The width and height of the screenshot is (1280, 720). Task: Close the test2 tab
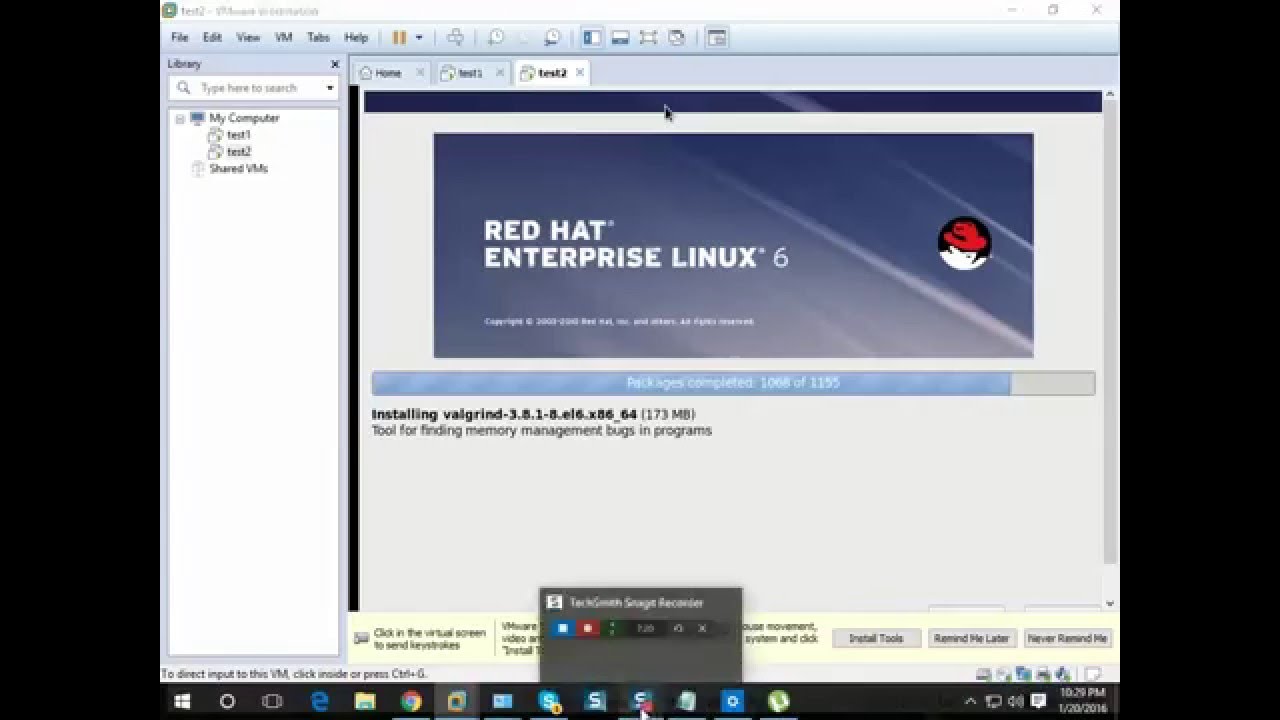pyautogui.click(x=579, y=73)
